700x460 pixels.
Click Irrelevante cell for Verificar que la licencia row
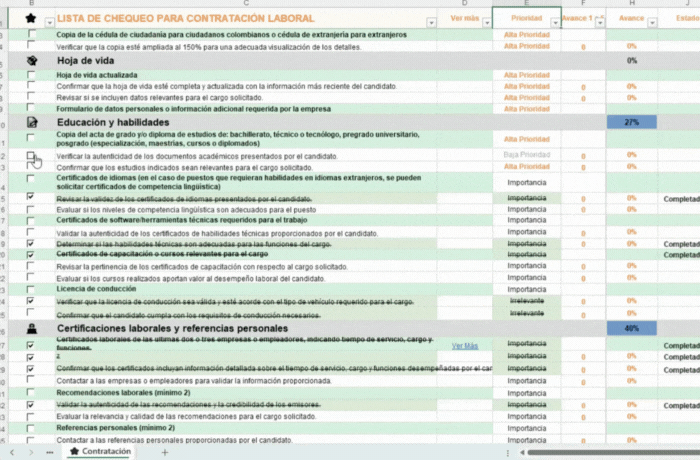click(x=527, y=301)
